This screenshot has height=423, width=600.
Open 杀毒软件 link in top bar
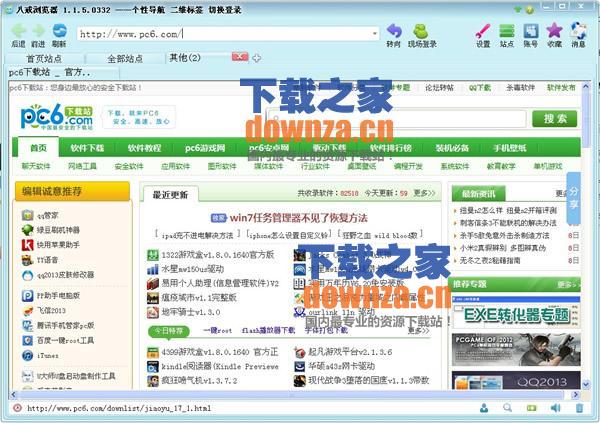click(520, 88)
